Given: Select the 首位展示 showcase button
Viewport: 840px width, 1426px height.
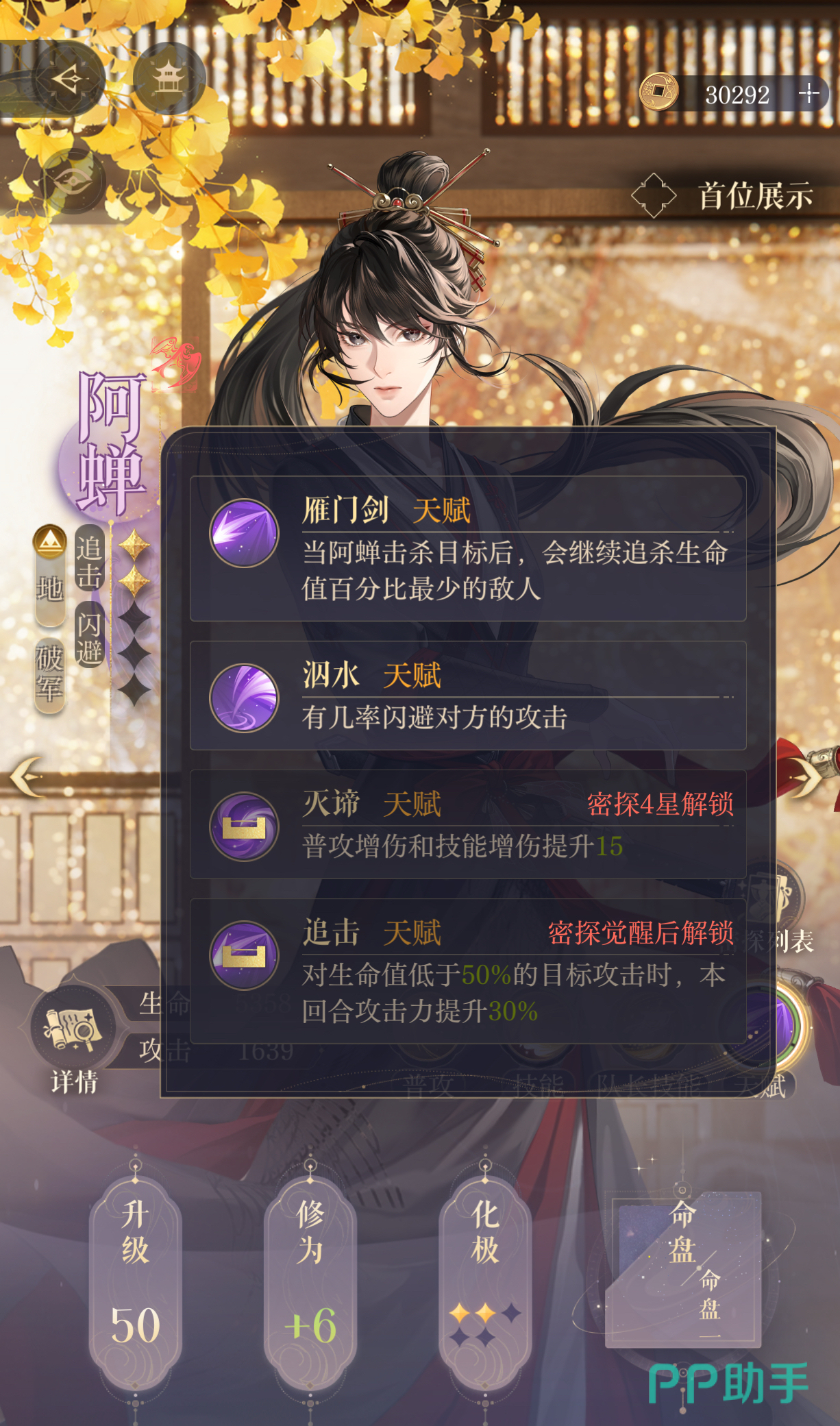Looking at the screenshot, I should pyautogui.click(x=723, y=196).
